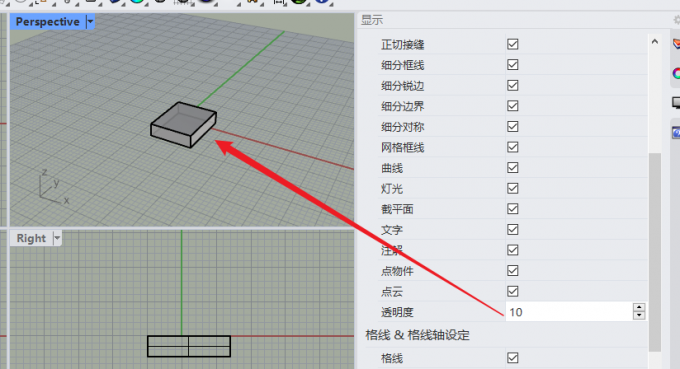This screenshot has height=369, width=680.
Task: Click the 格线 & 格线轴设定 section heading
Action: (x=417, y=335)
